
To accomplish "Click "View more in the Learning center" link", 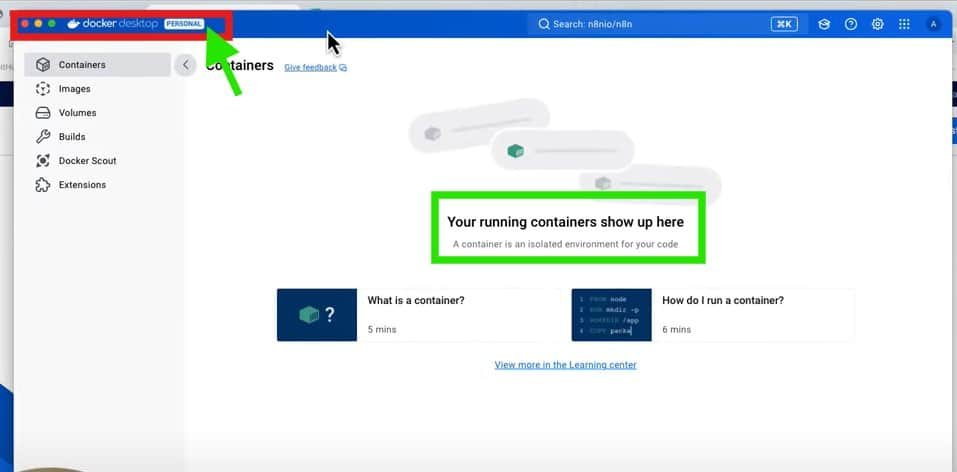I will (x=565, y=365).
